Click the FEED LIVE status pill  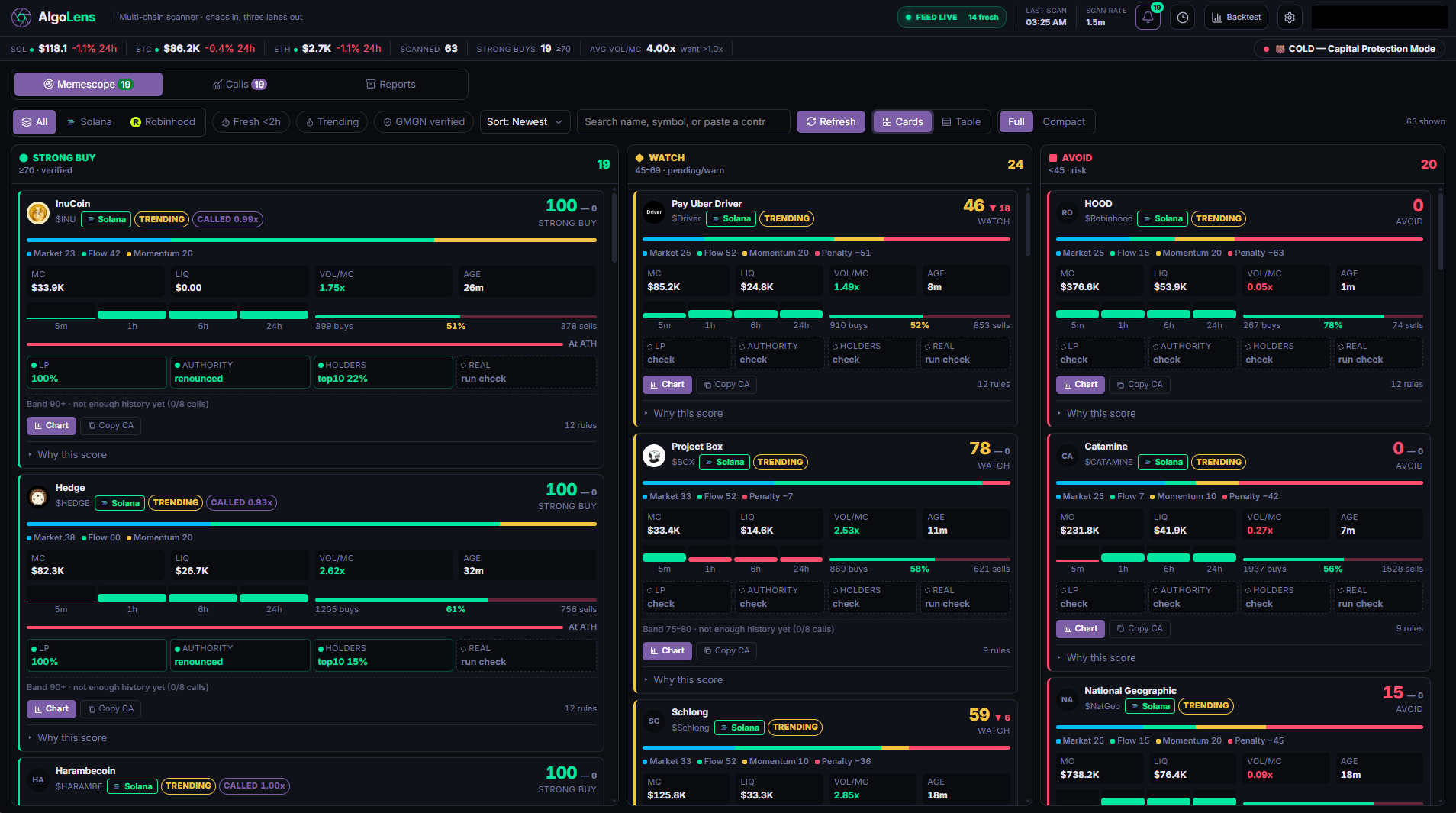tap(952, 18)
